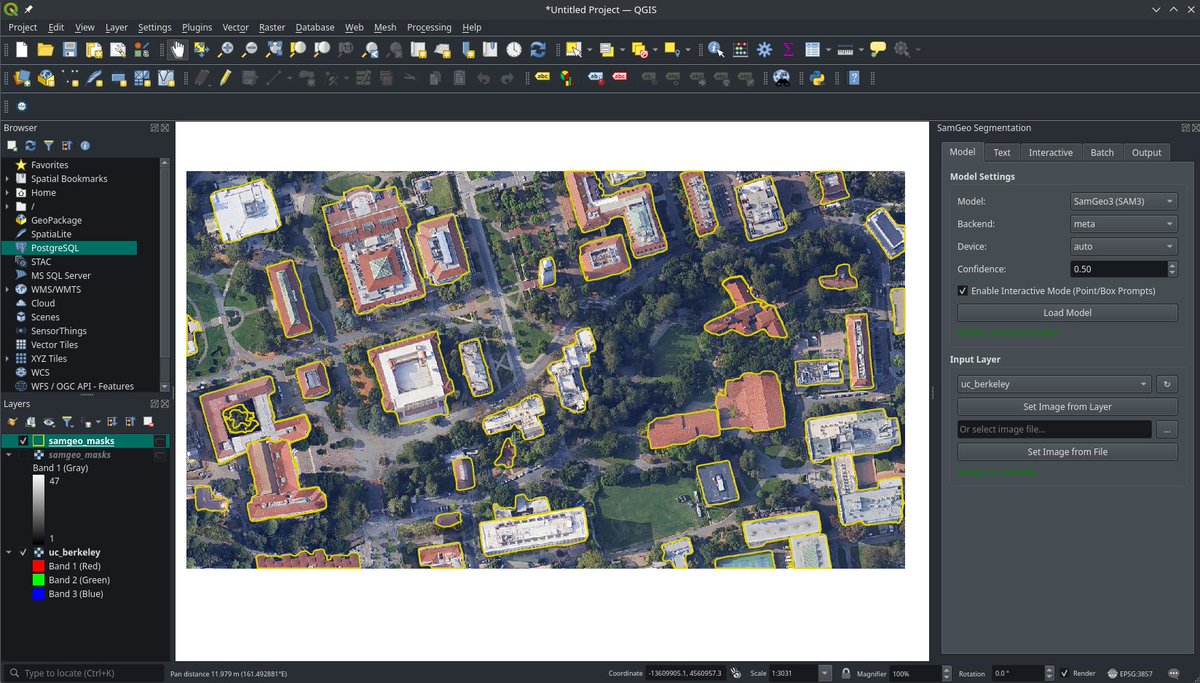Click Set Image from File button
This screenshot has height=683, width=1200.
point(1067,452)
